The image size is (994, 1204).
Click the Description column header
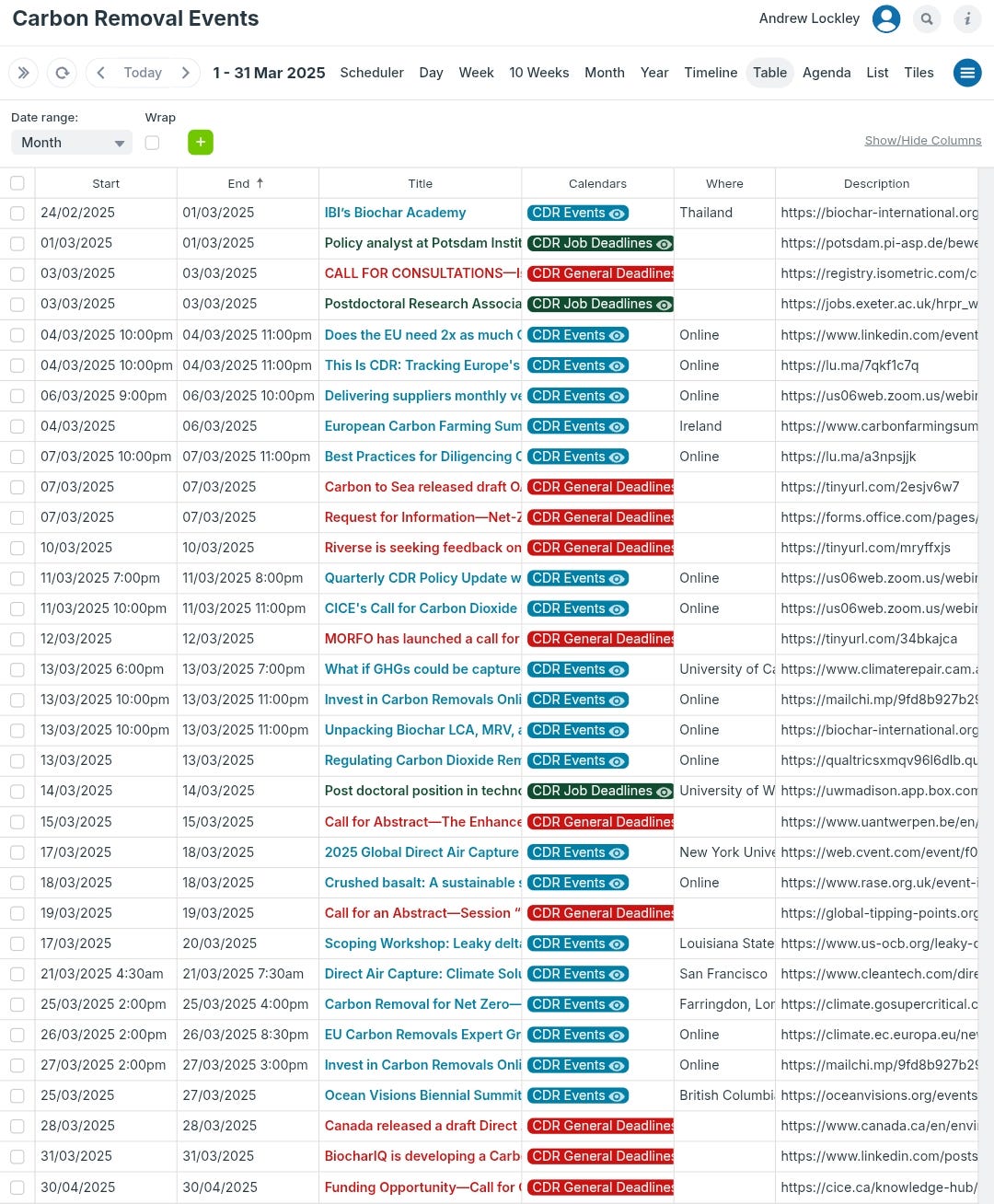click(876, 183)
